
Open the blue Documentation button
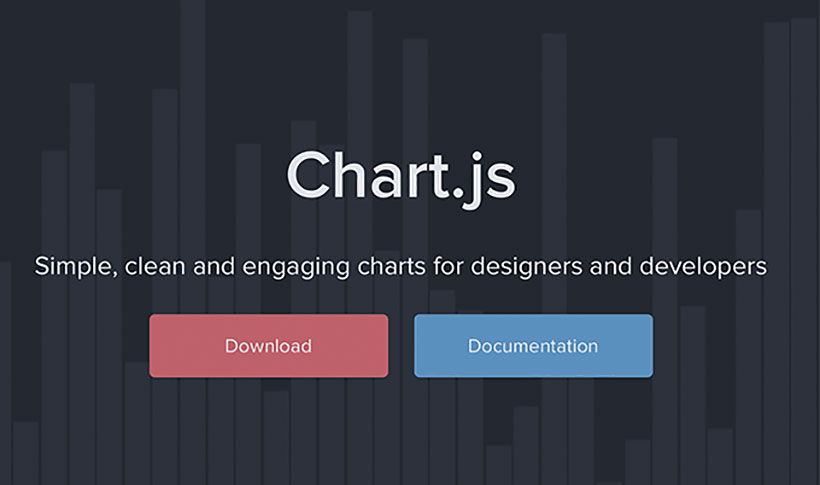(533, 346)
